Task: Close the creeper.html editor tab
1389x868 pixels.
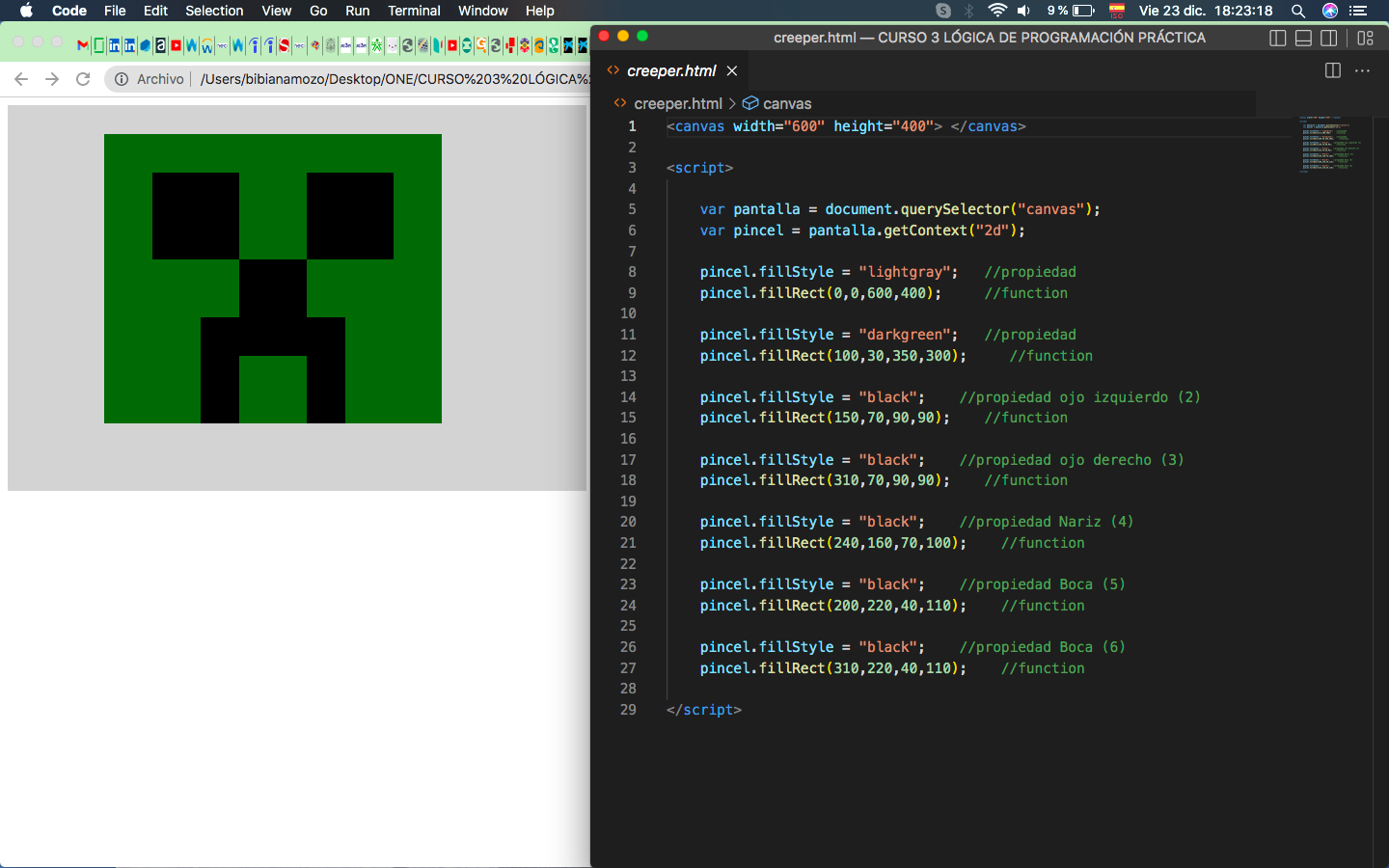Action: (732, 71)
